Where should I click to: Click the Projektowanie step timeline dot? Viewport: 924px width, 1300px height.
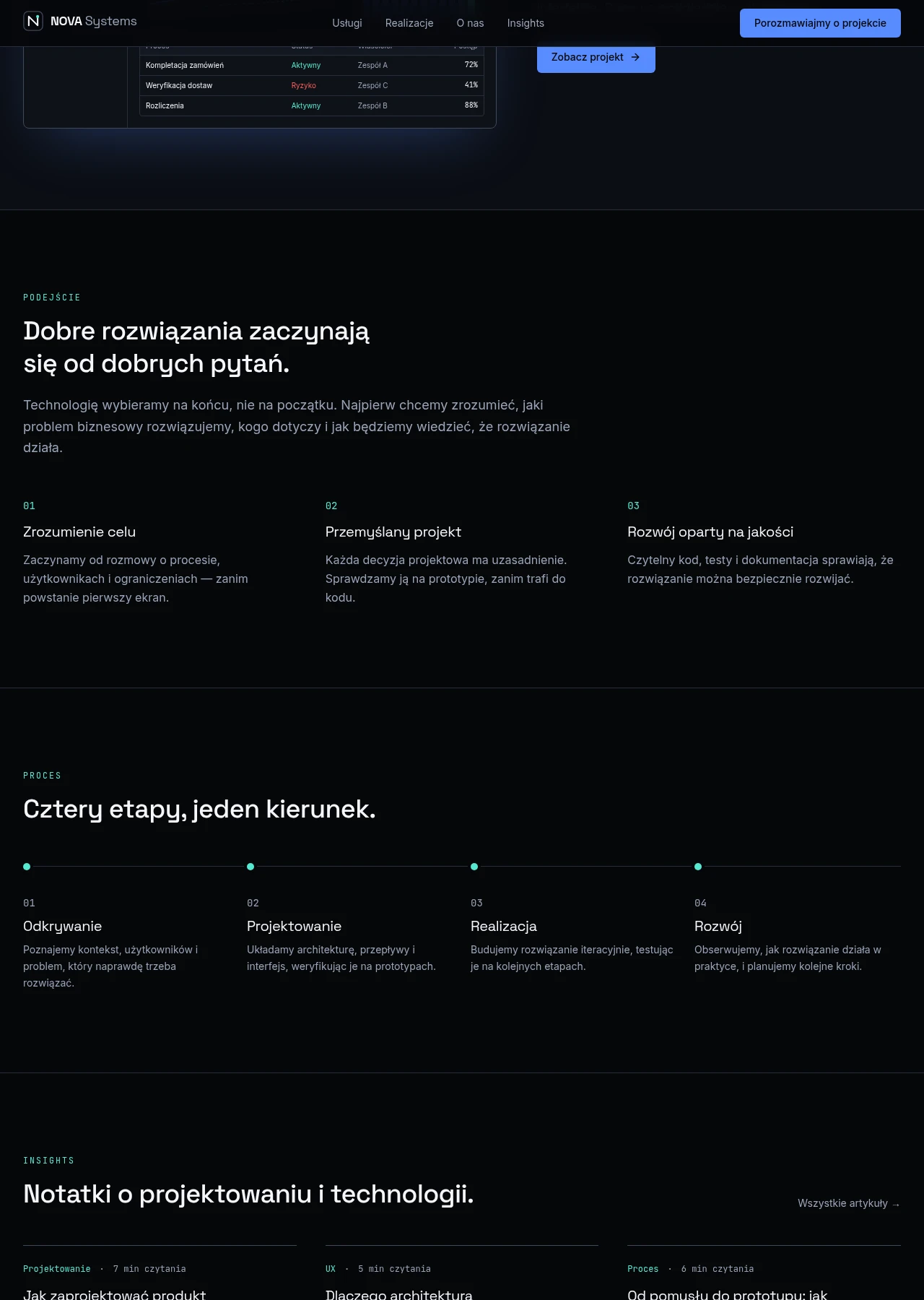(250, 867)
